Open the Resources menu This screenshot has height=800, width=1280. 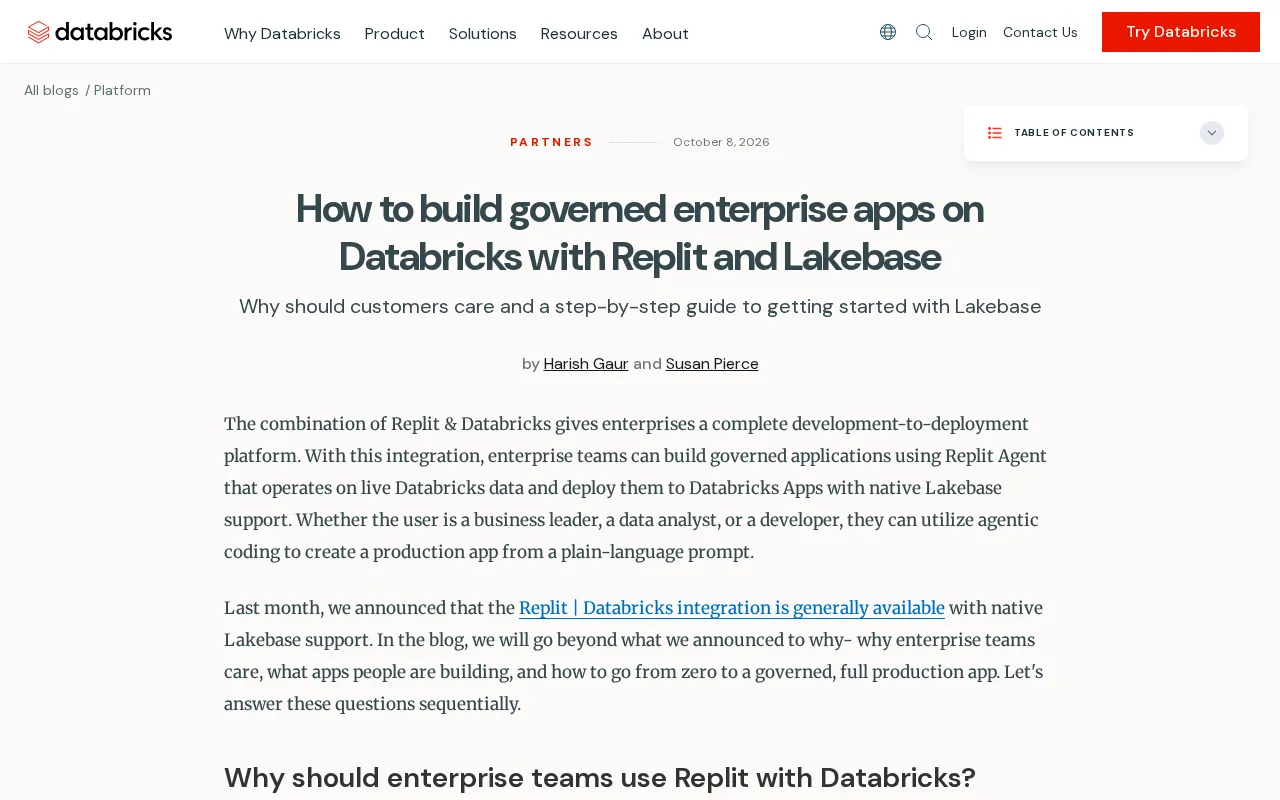(x=579, y=33)
